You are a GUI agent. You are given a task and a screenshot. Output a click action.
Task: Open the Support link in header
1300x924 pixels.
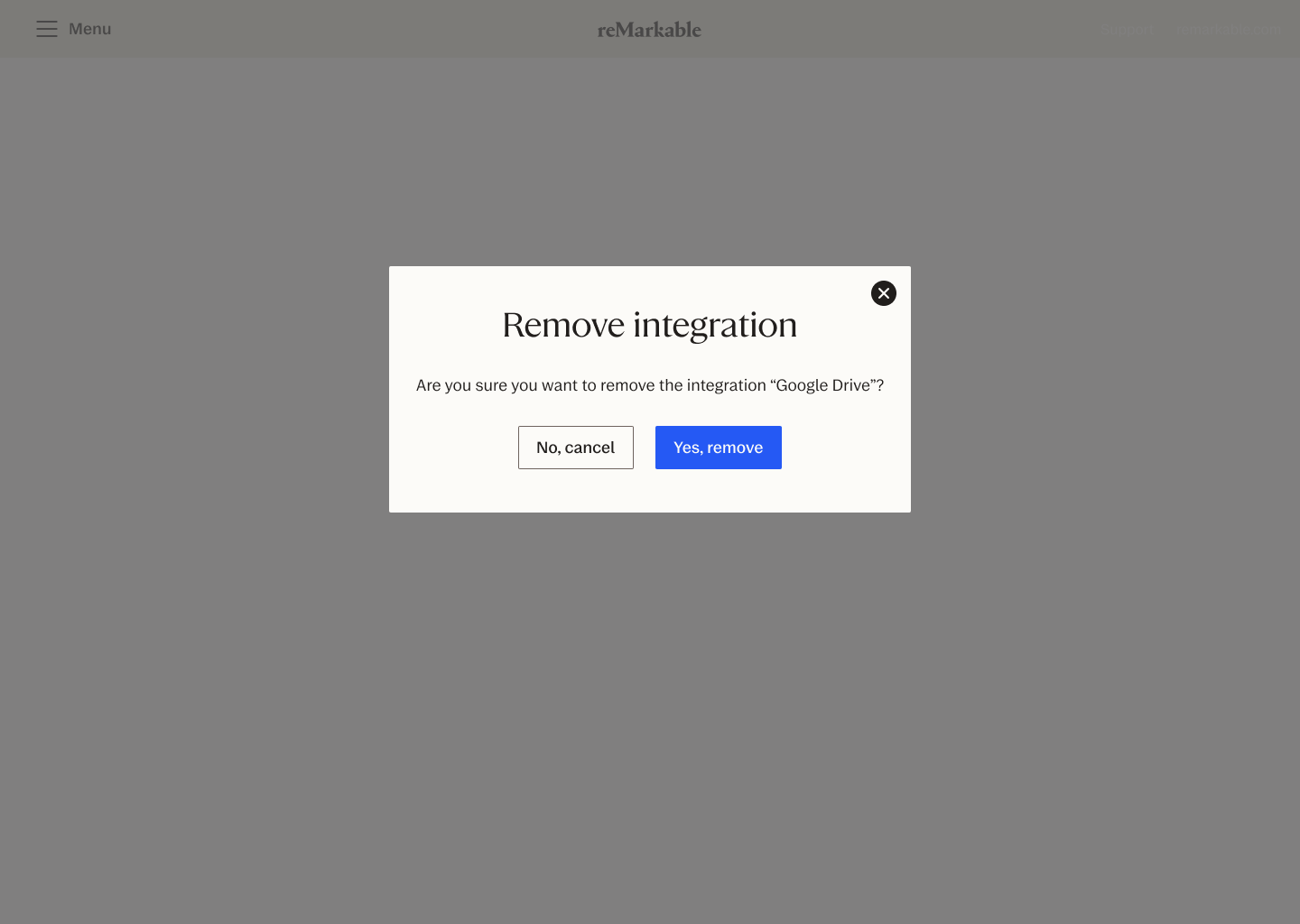[x=1128, y=30]
